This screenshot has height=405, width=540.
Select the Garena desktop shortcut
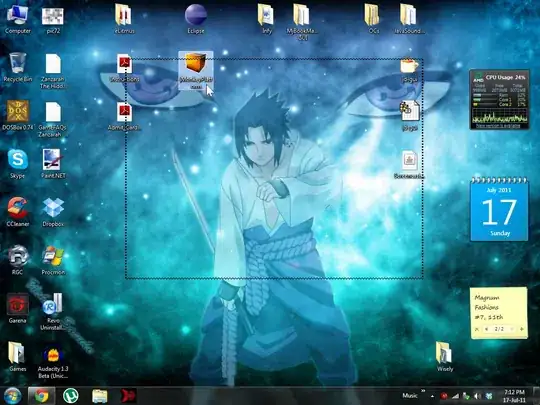point(18,308)
